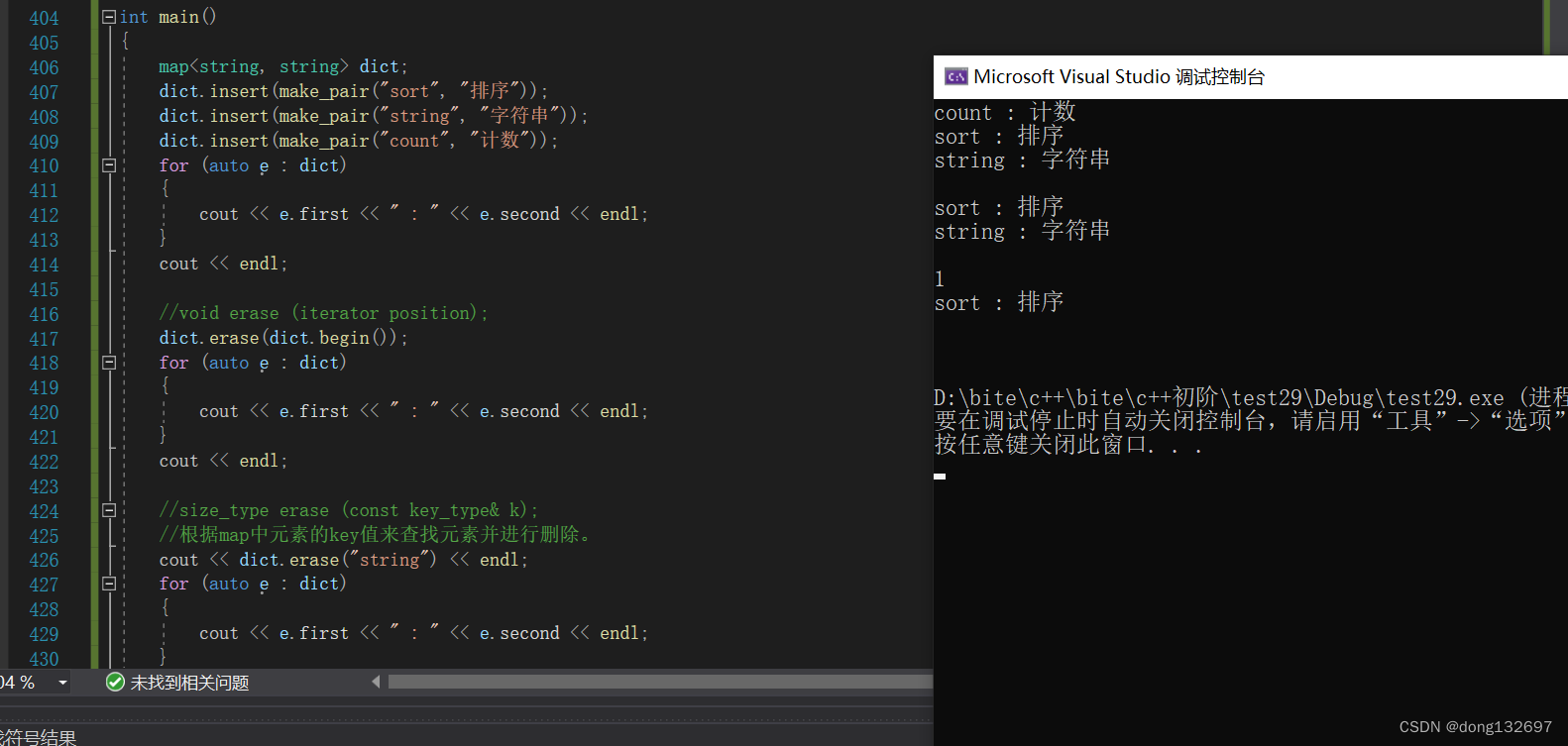Click the '符号结果' panel label at bottom
The height and width of the screenshot is (746, 1568).
[x=39, y=738]
